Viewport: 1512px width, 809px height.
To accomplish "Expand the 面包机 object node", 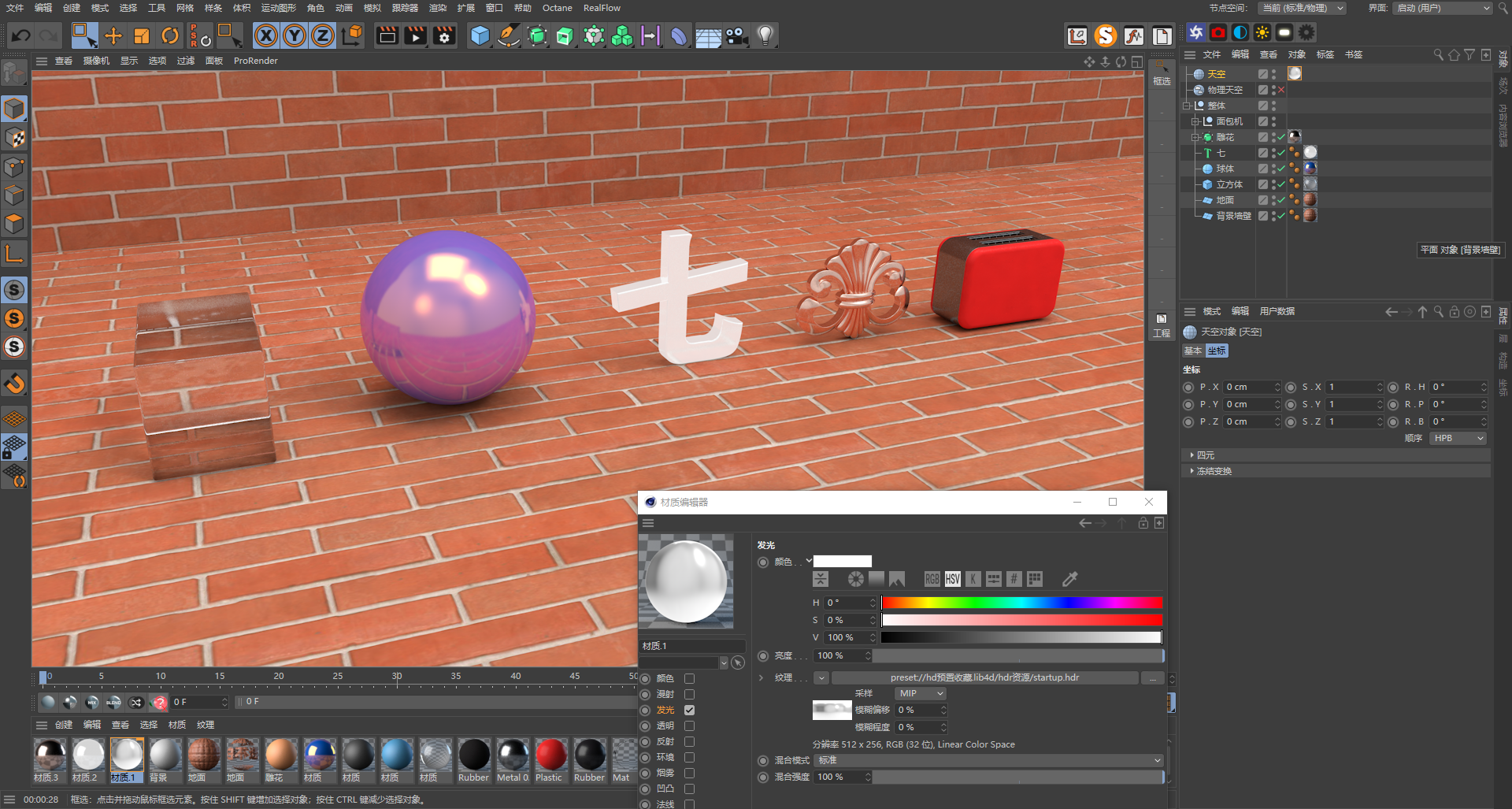I will pyautogui.click(x=1195, y=121).
